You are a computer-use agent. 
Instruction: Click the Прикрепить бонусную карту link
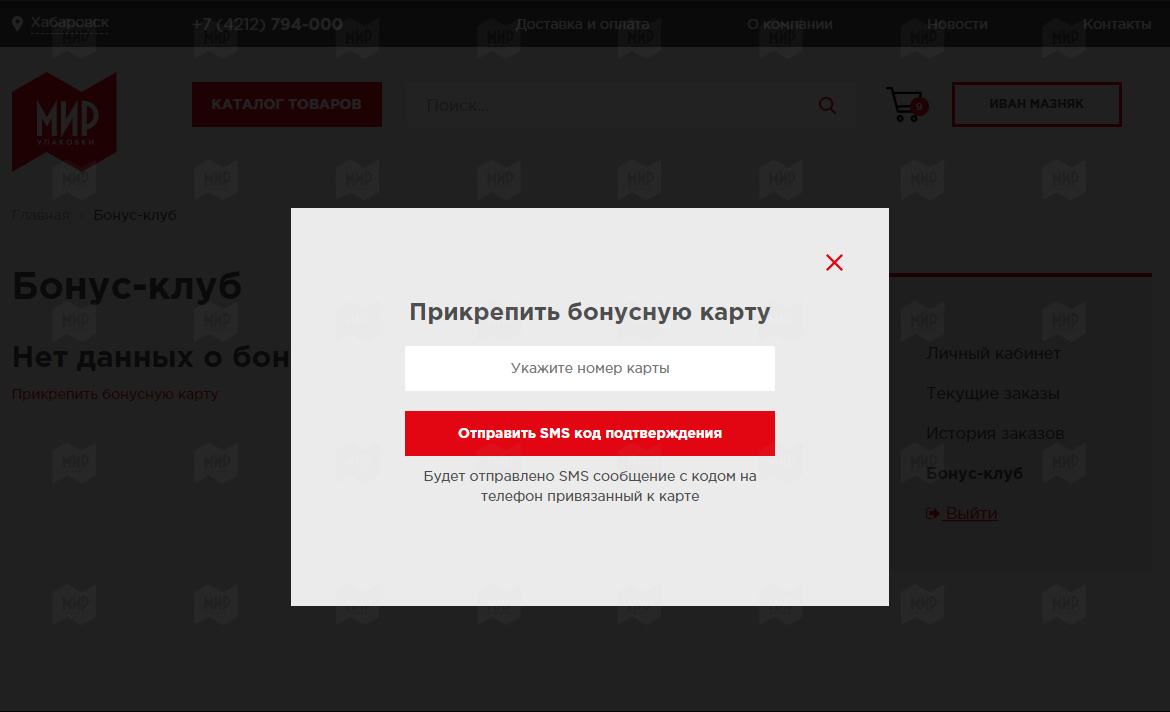(115, 393)
